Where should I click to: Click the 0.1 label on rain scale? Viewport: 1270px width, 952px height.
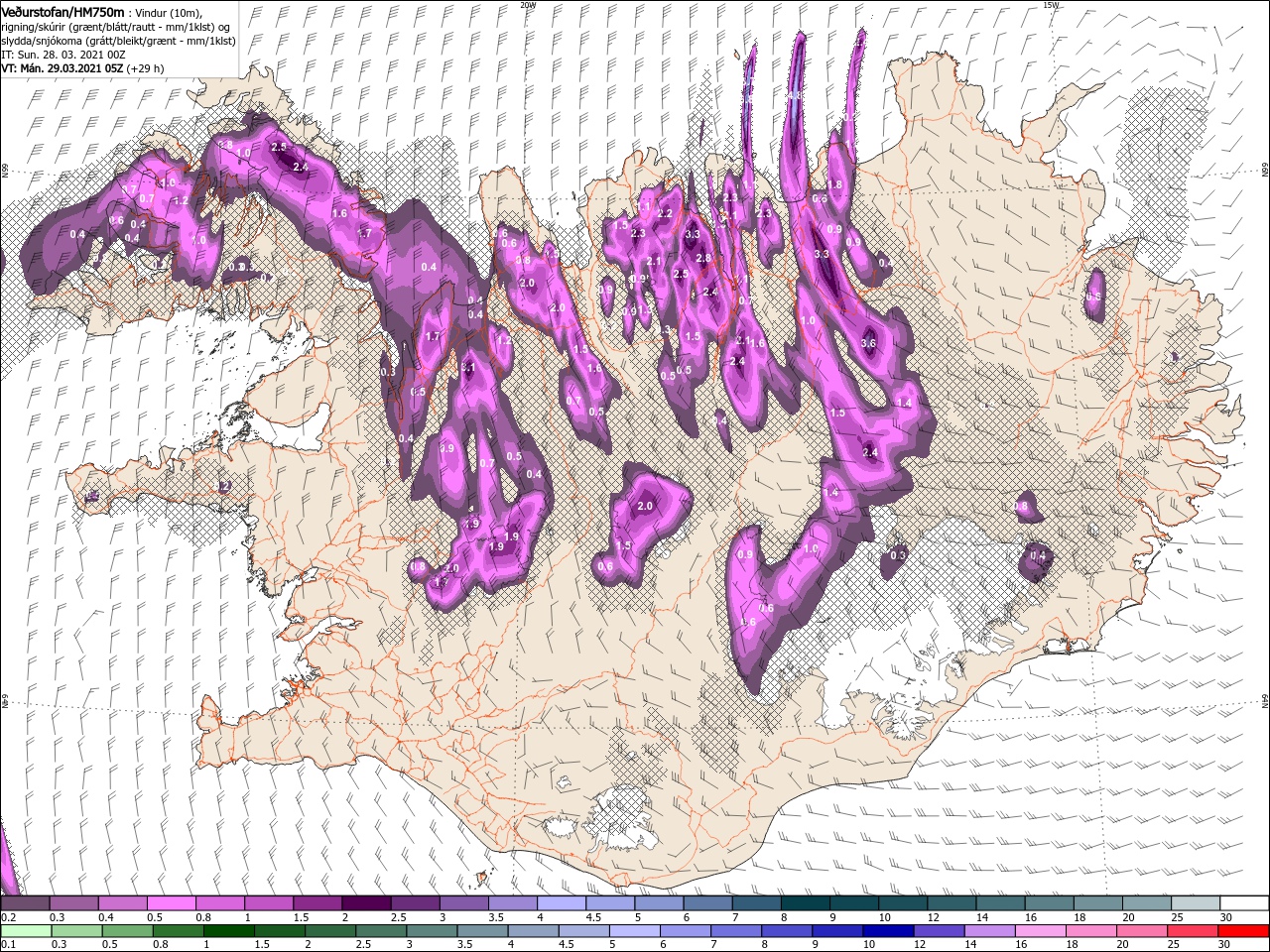click(9, 944)
